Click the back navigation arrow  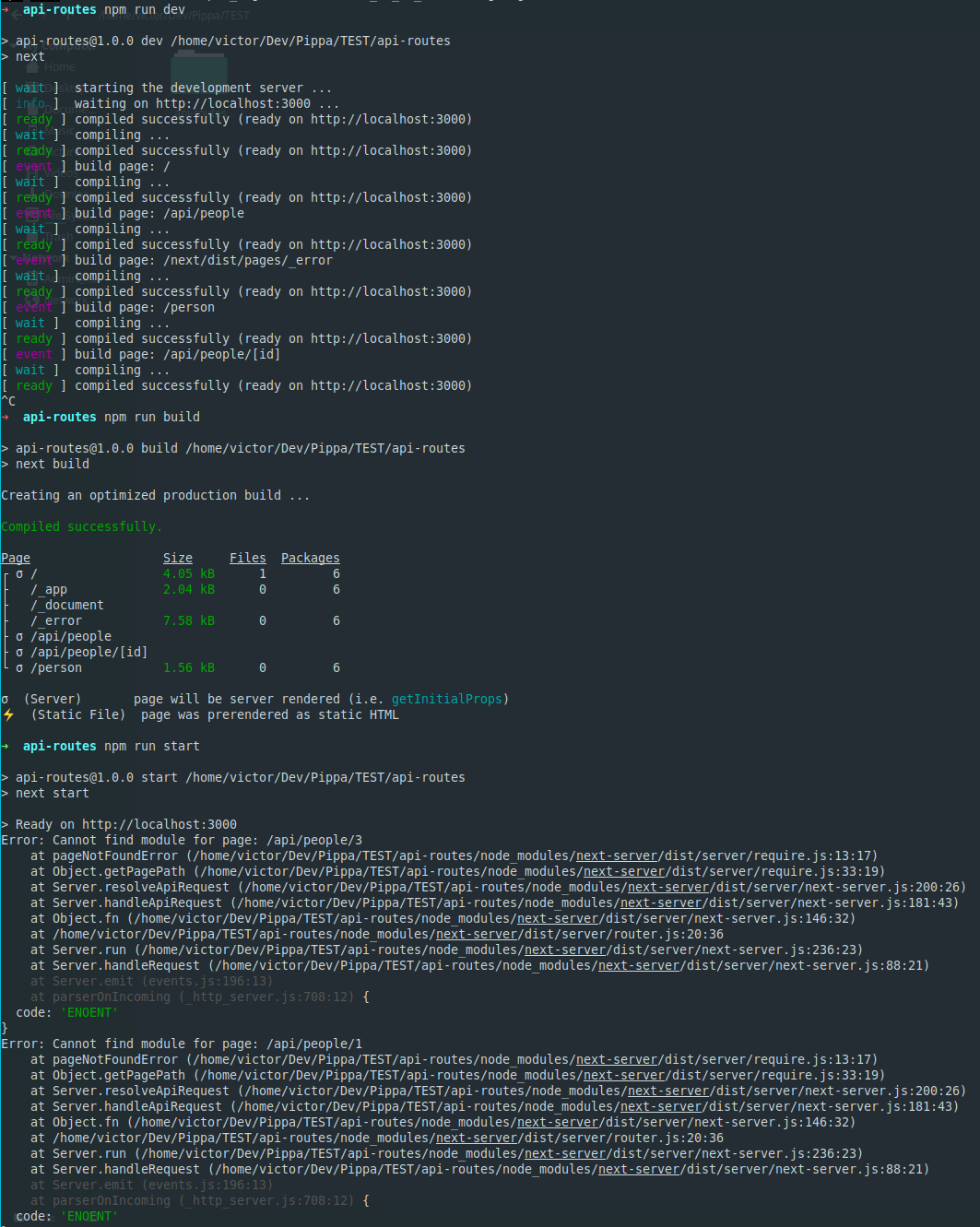15,16
